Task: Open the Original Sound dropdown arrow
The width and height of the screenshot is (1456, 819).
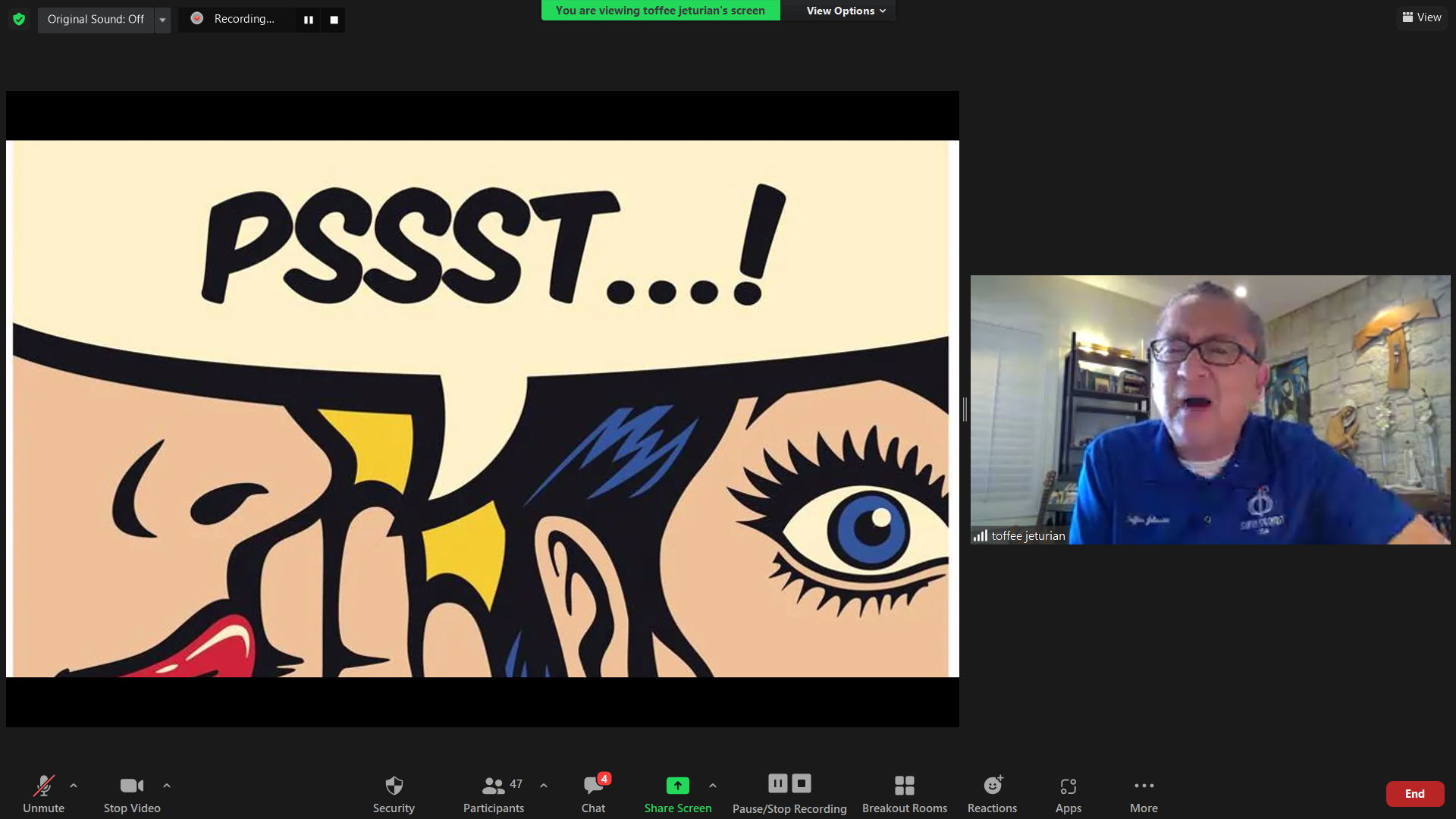Action: (162, 20)
